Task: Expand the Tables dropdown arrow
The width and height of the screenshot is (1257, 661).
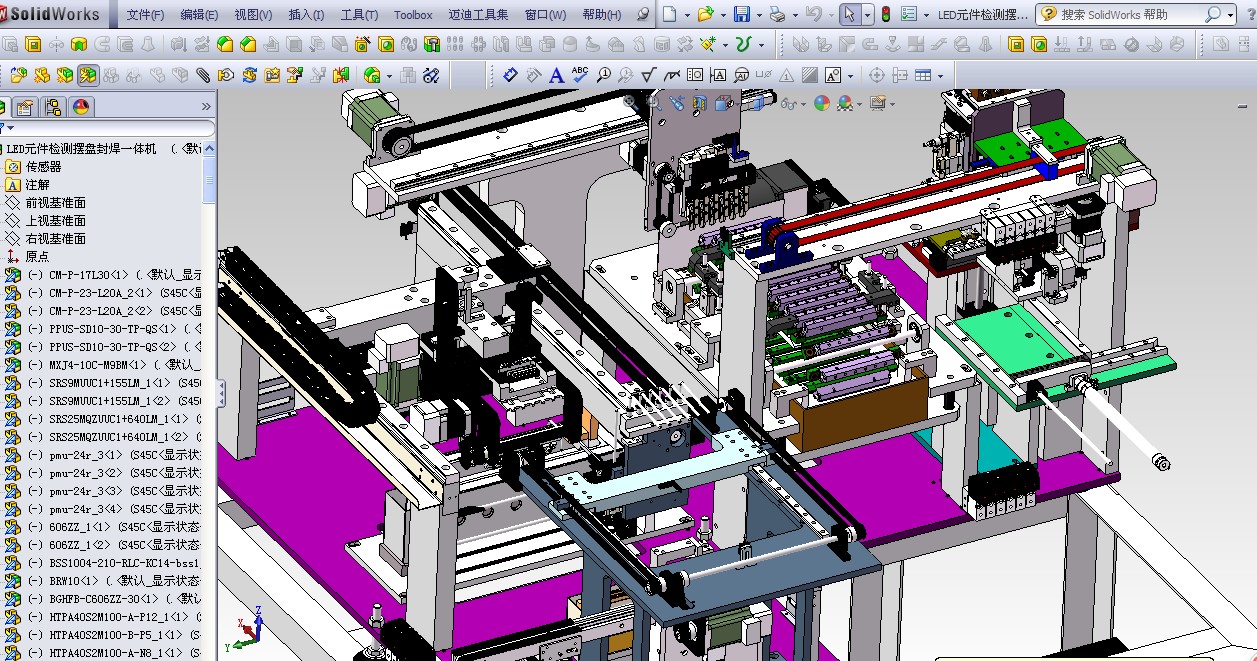Action: pos(941,75)
